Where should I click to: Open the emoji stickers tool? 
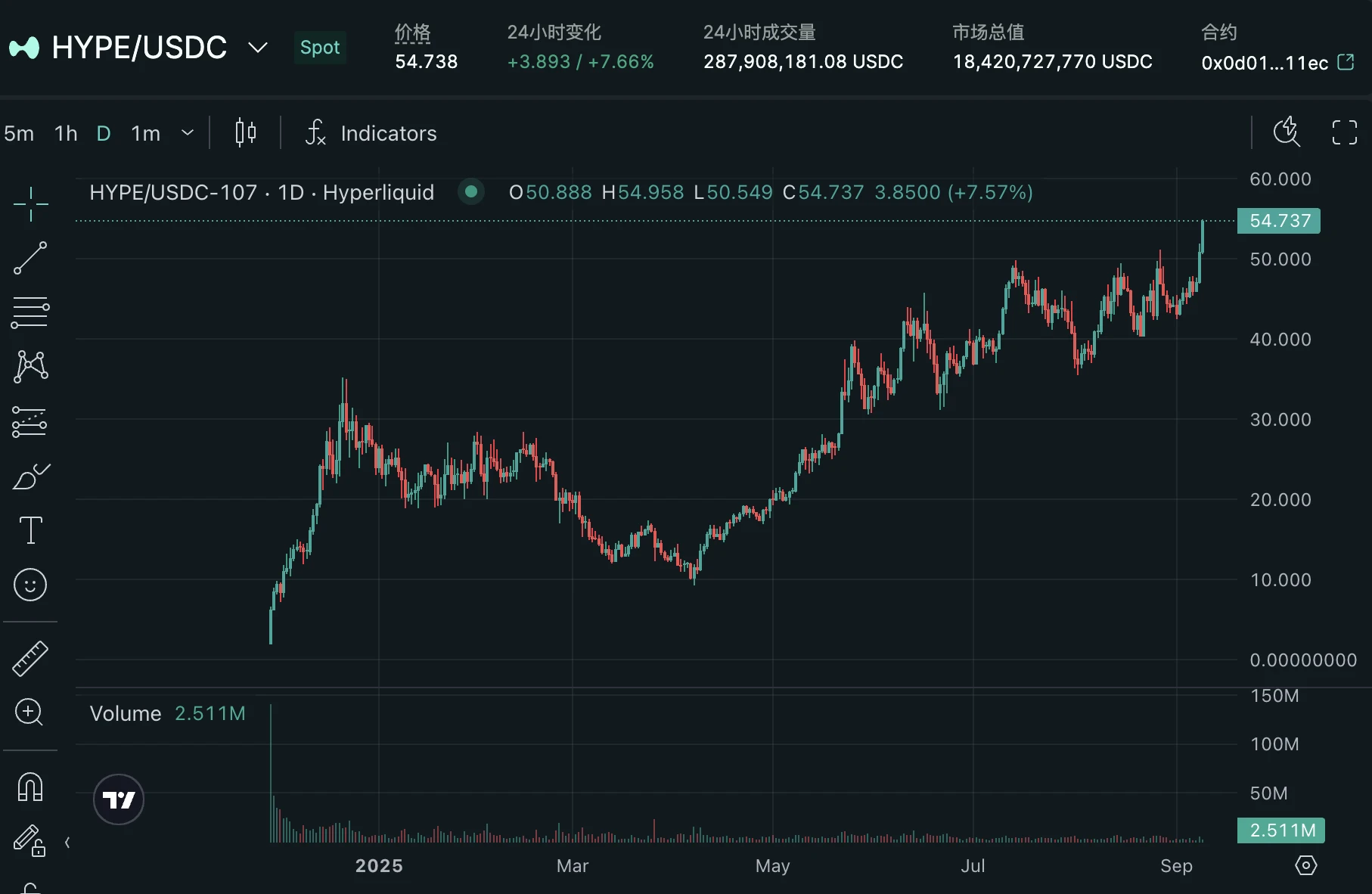click(x=30, y=585)
